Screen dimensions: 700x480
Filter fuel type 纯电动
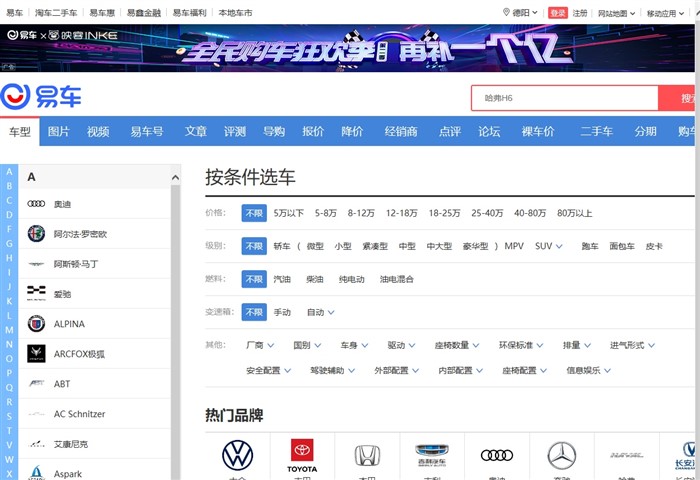pyautogui.click(x=351, y=279)
